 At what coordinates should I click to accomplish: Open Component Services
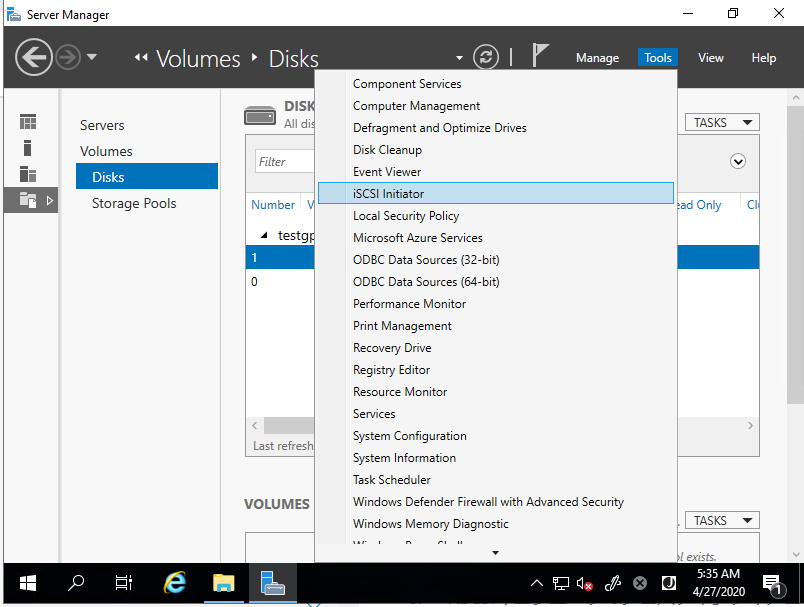pyautogui.click(x=496, y=84)
